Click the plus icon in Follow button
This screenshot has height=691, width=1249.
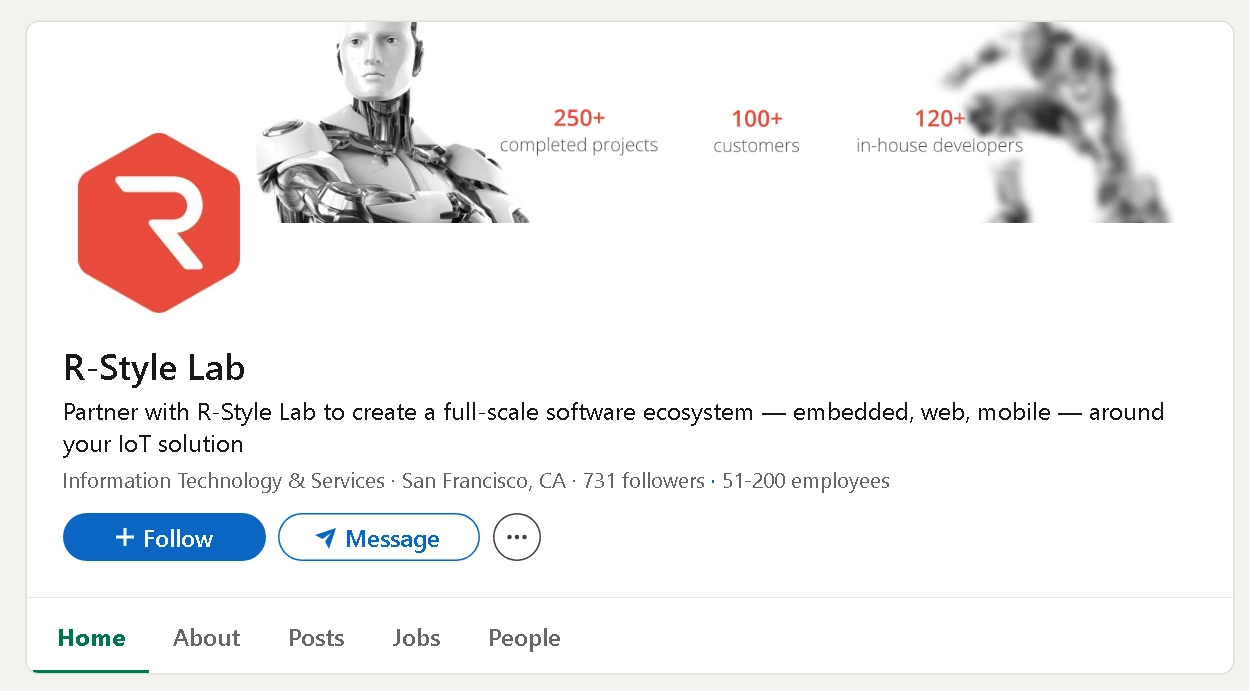click(x=125, y=538)
